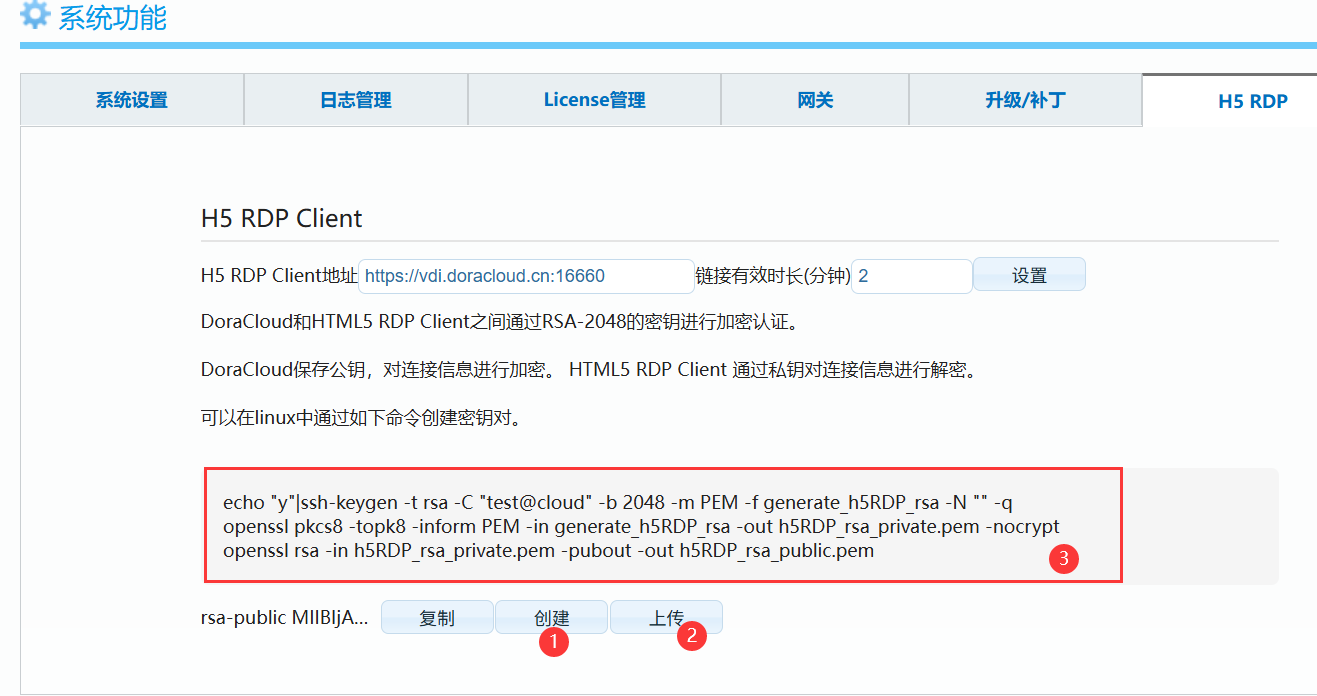Click the truncated rsa-public MIIBIjA text
Screen dimensions: 1317x696
tap(287, 617)
